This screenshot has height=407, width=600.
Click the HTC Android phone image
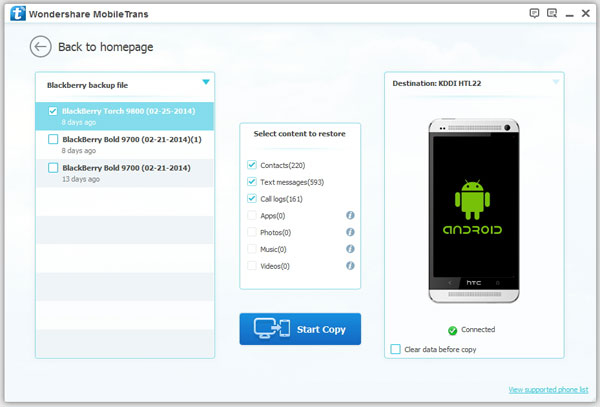click(474, 211)
